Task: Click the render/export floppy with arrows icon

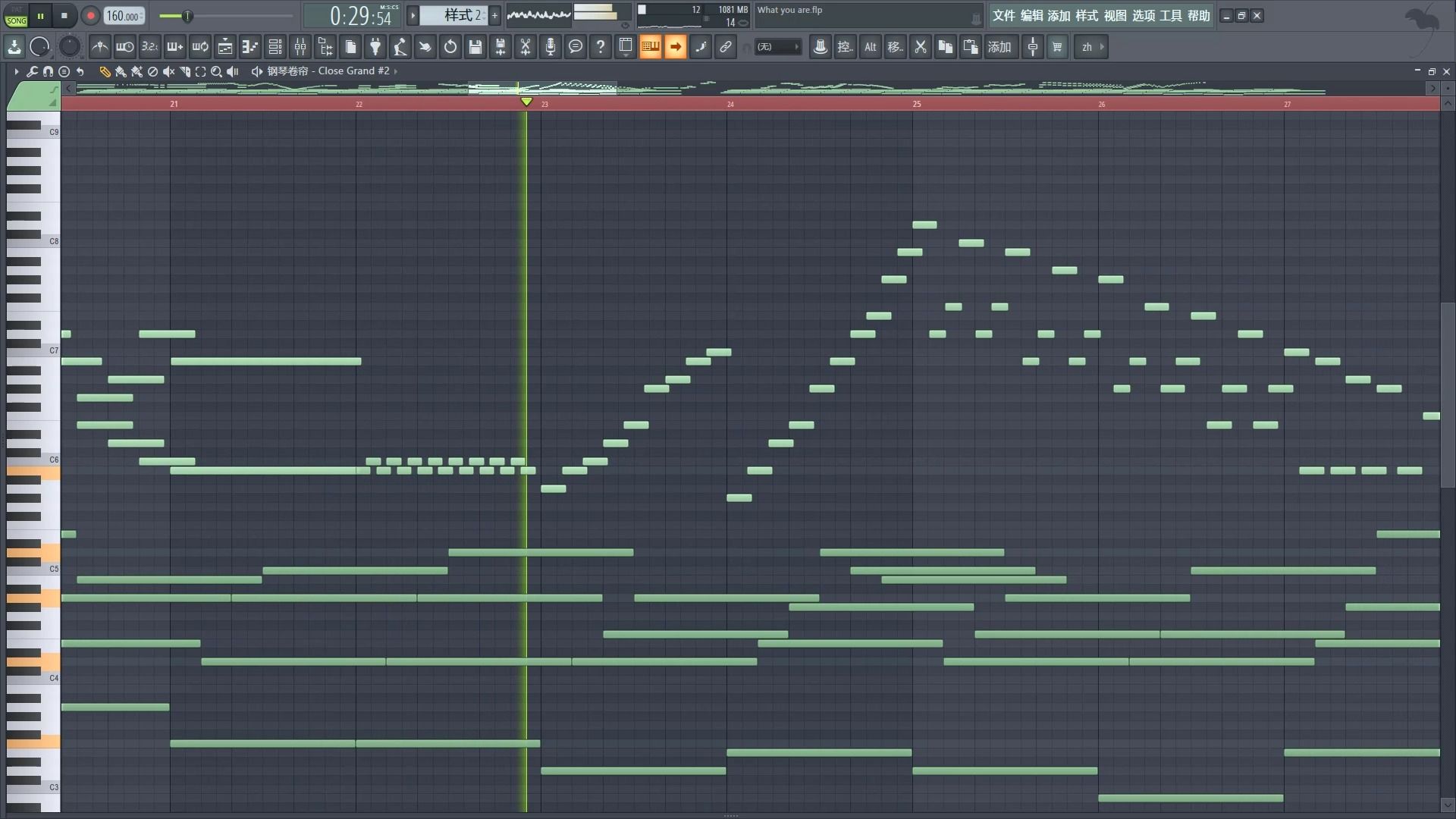Action: (x=500, y=47)
